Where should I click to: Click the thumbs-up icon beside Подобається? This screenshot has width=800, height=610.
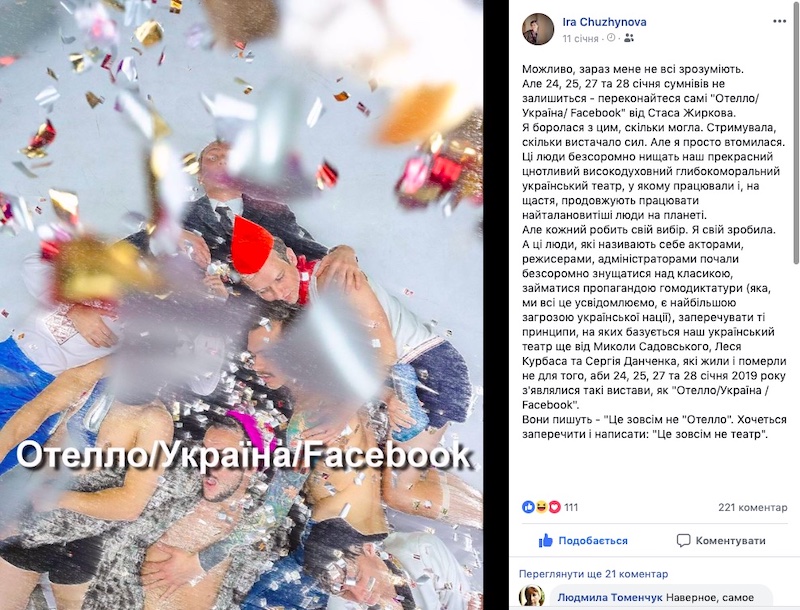pyautogui.click(x=546, y=541)
